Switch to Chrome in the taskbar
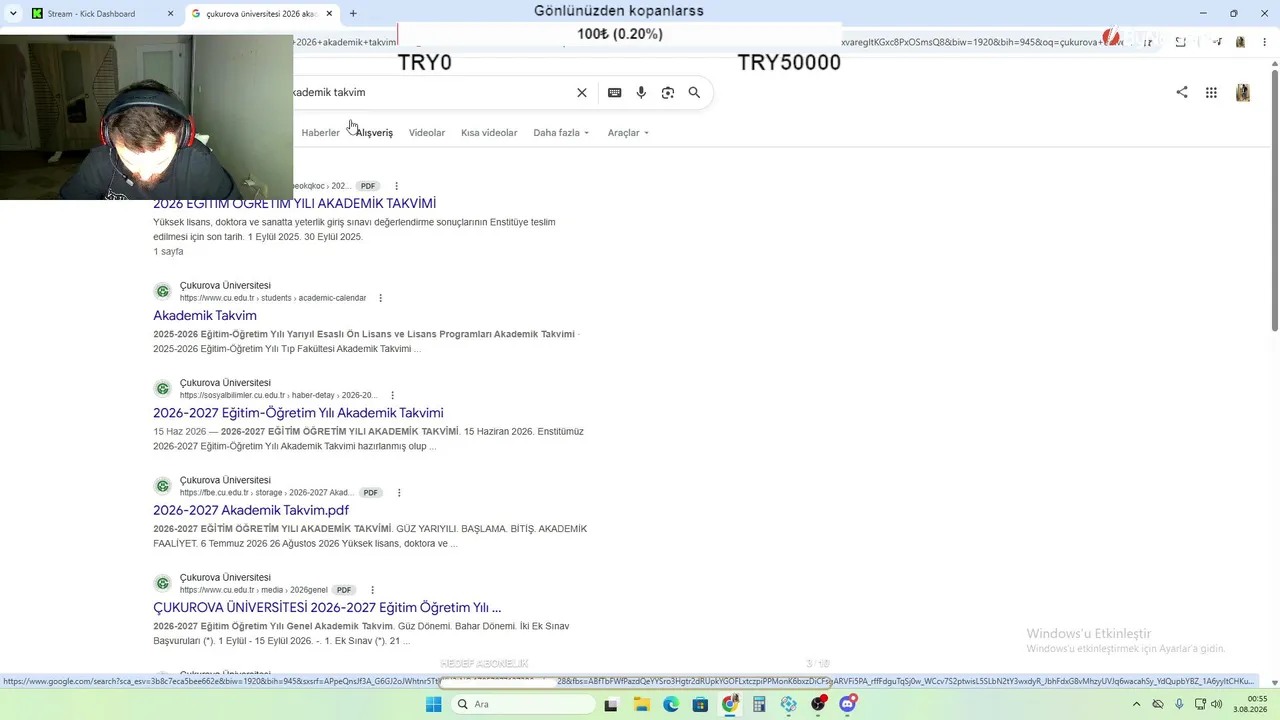Image resolution: width=1280 pixels, height=720 pixels. 730,704
